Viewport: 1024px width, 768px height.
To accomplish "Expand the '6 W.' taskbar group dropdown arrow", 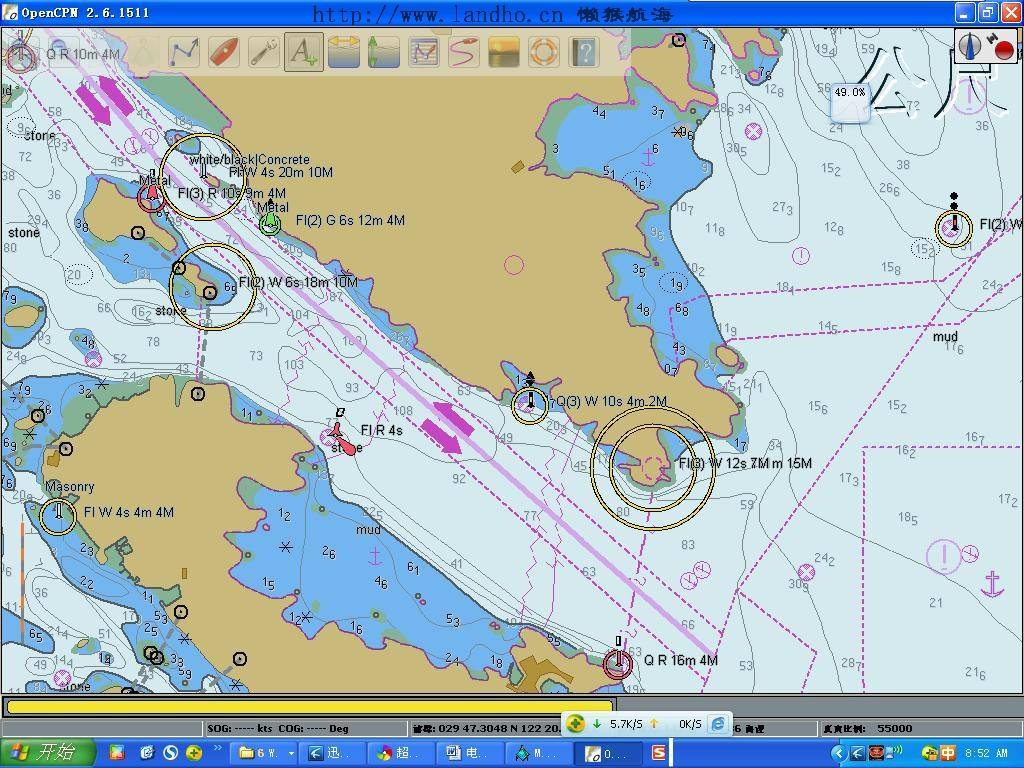I will [x=291, y=753].
